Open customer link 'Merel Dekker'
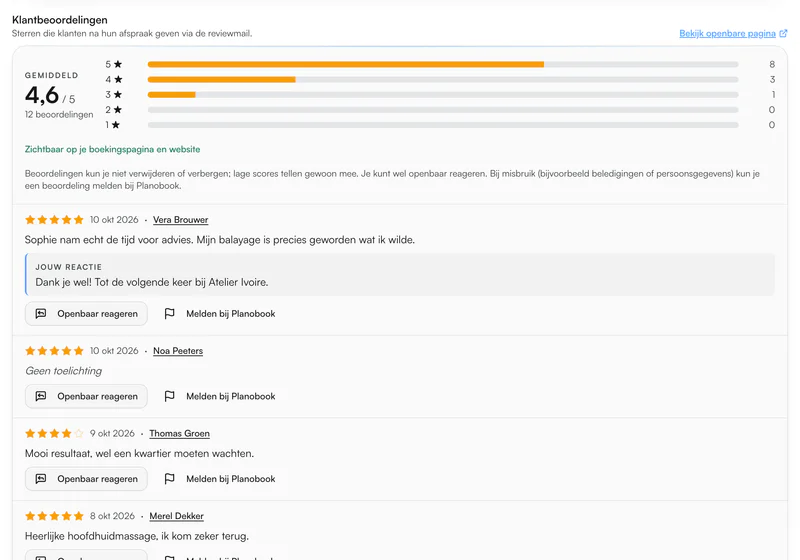This screenshot has width=800, height=560. coord(177,516)
